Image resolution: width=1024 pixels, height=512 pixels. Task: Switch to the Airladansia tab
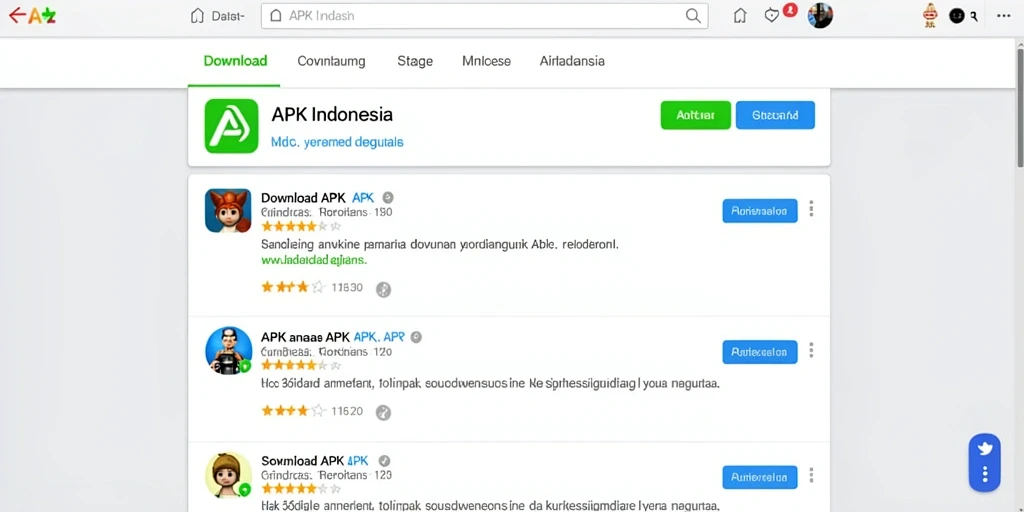click(572, 61)
